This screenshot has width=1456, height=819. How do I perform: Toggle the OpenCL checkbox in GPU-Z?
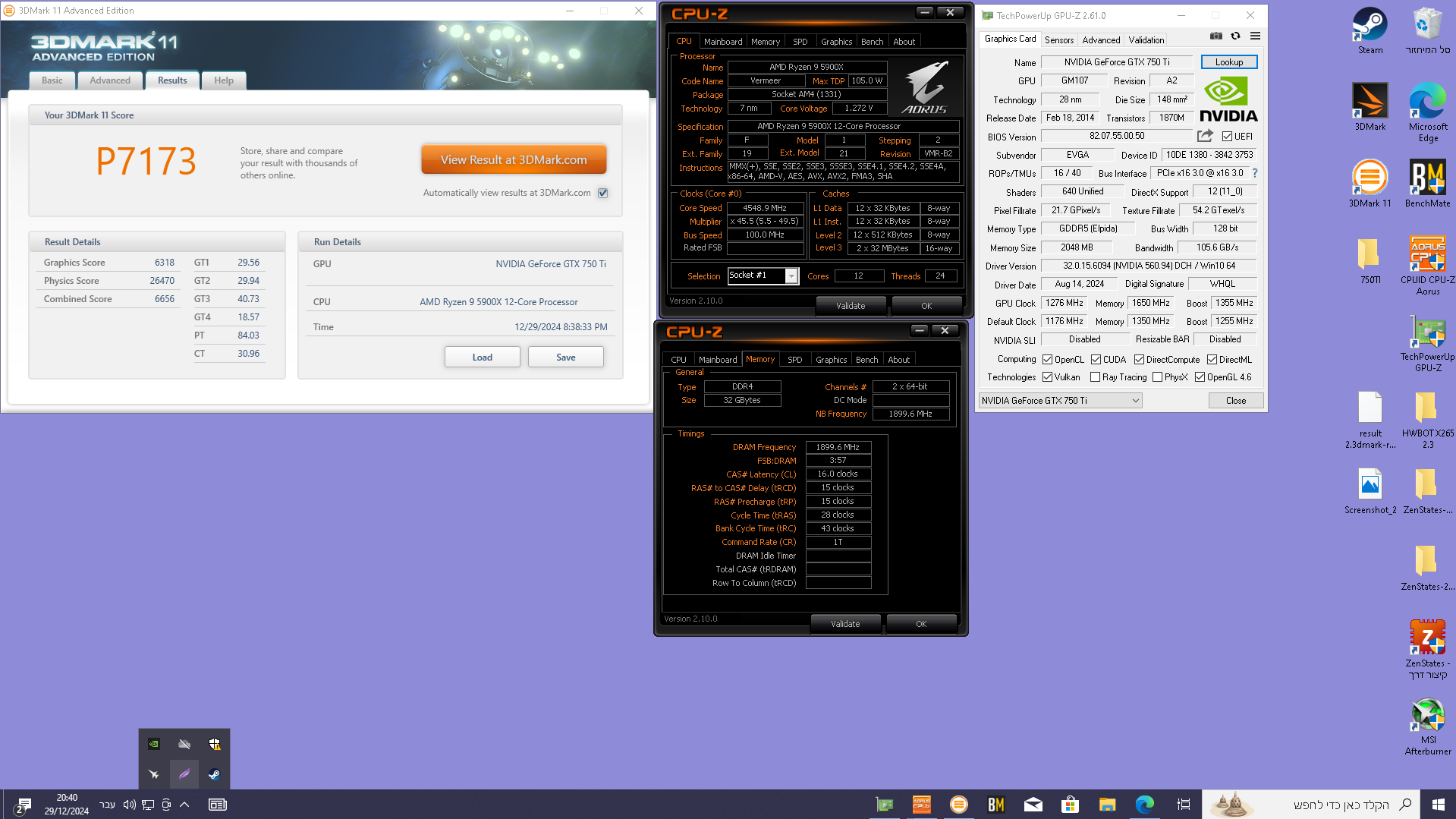1047,360
